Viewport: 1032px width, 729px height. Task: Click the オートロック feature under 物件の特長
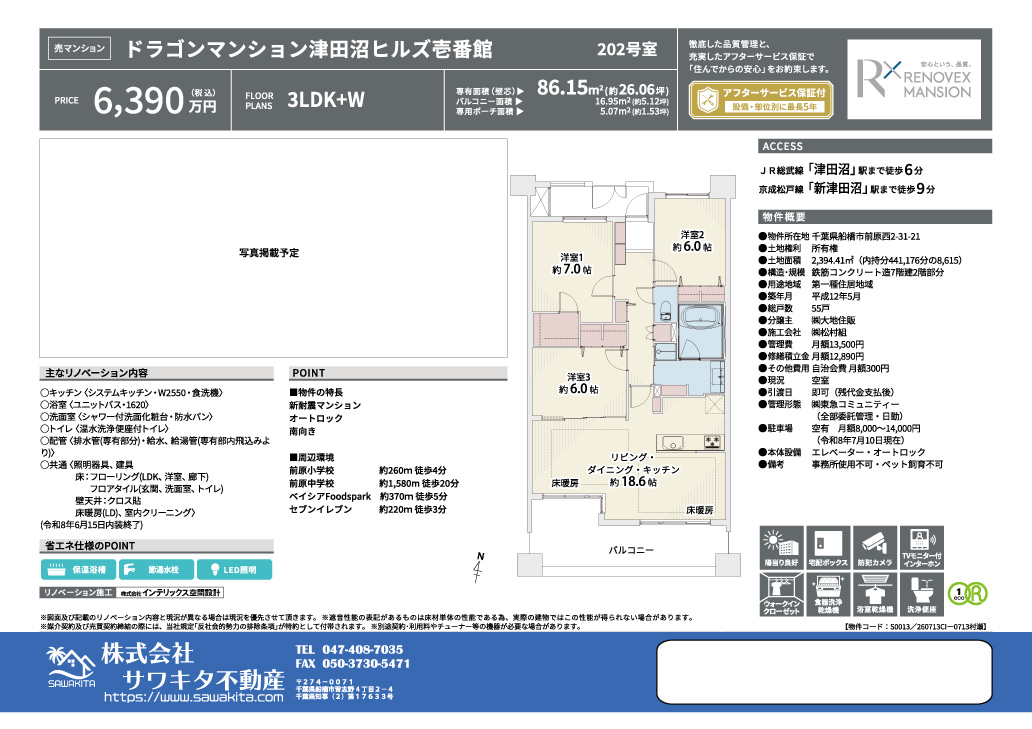coord(316,418)
